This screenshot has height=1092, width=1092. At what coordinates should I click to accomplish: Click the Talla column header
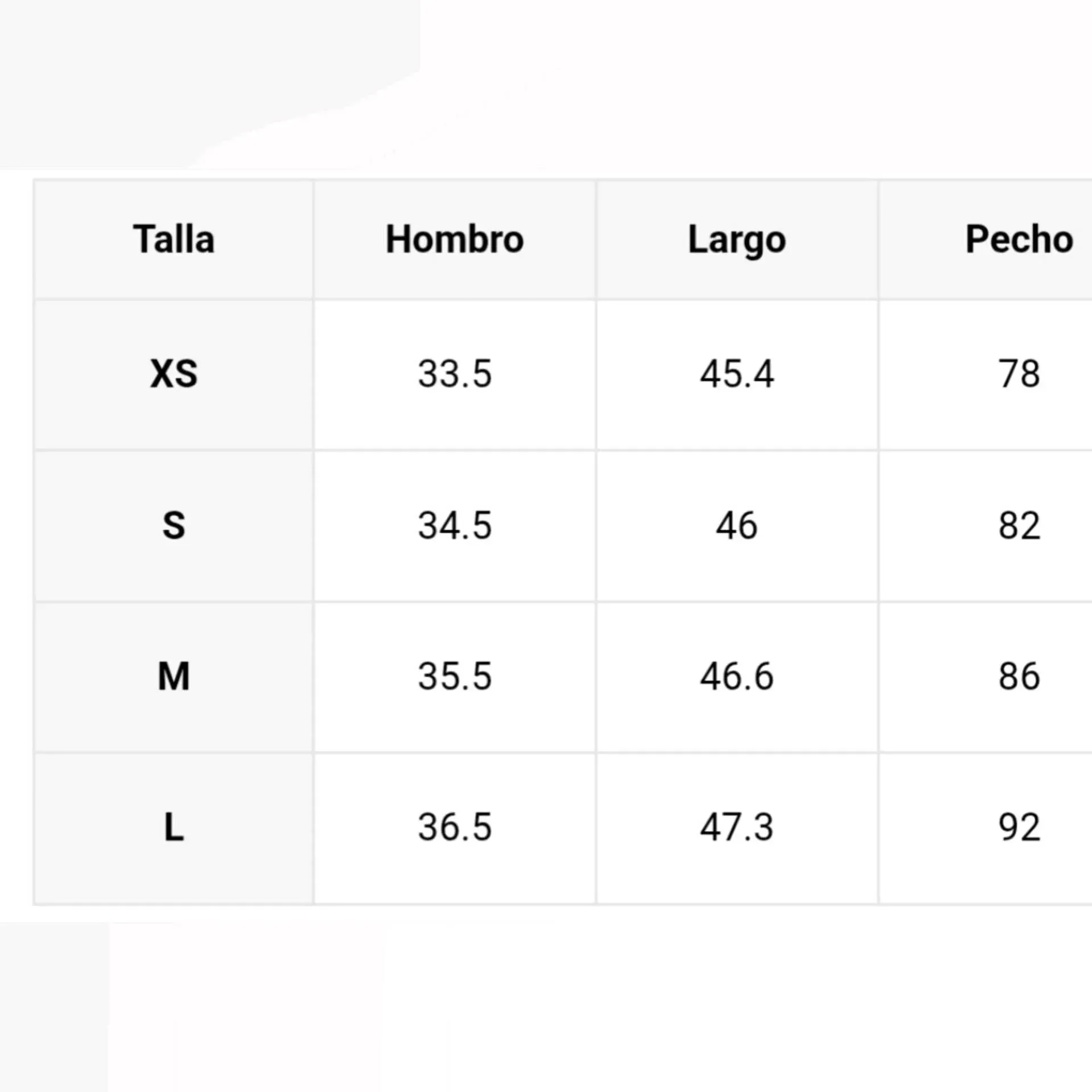(174, 239)
